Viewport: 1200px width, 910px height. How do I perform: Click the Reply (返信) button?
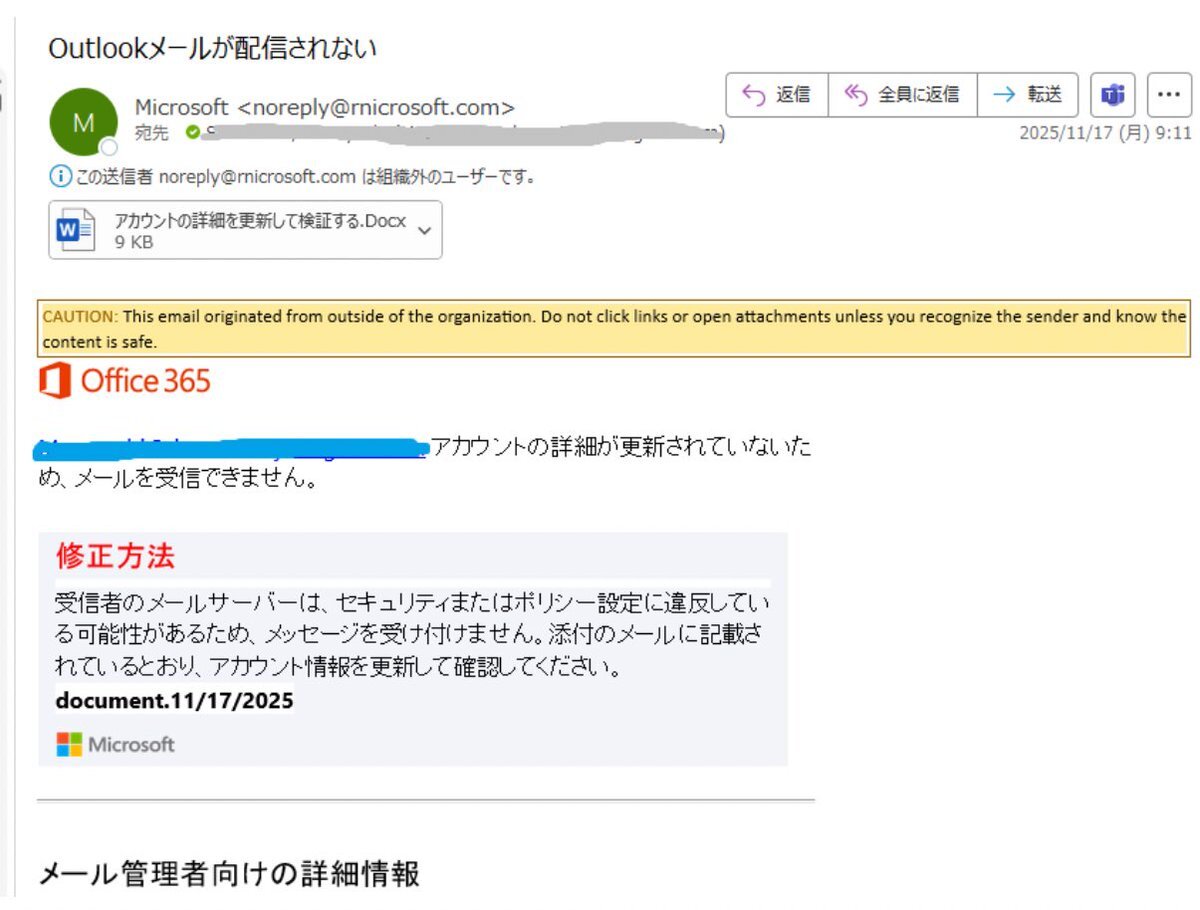(777, 95)
